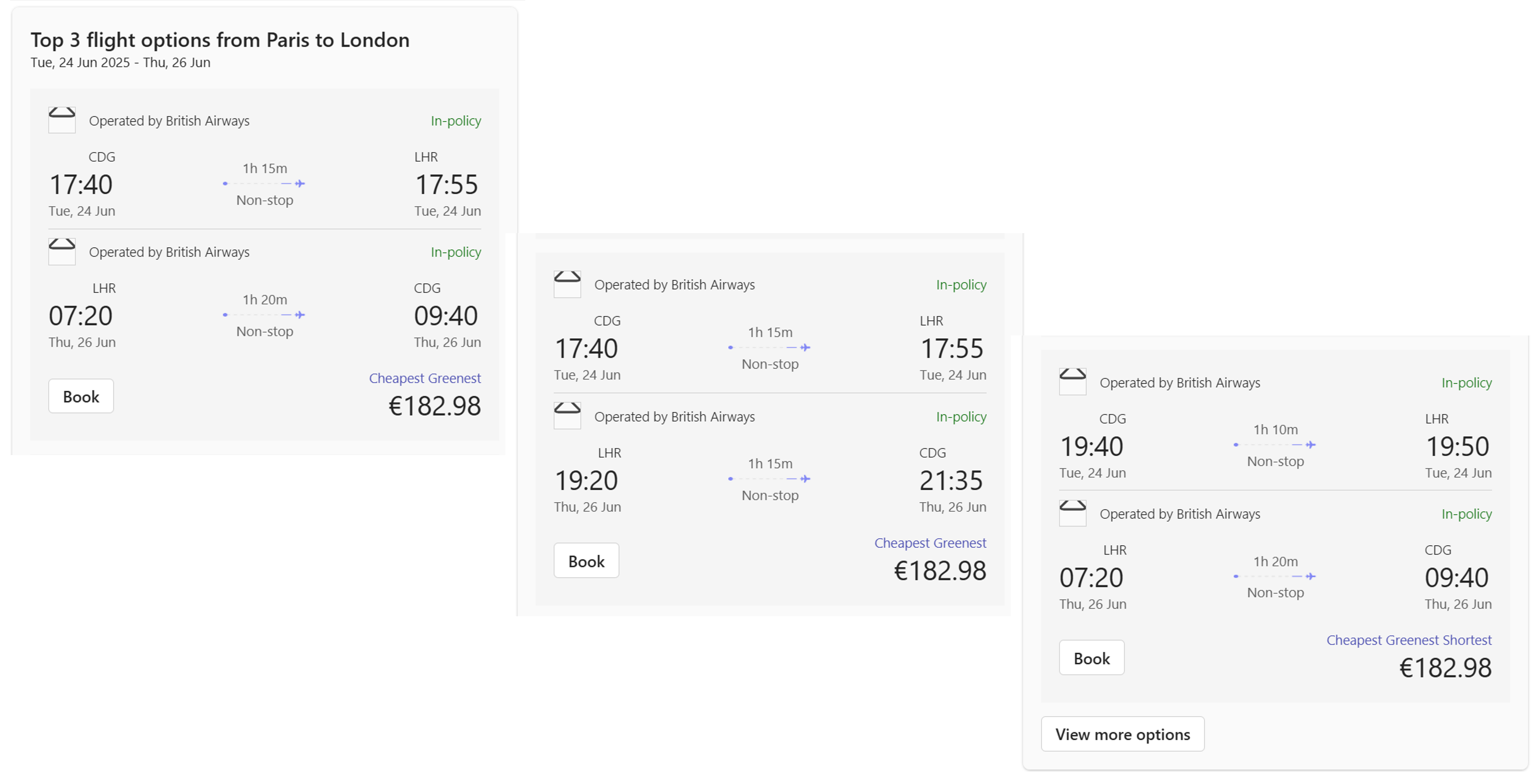Click Cheapest Greenest label in the first option
Viewport: 1536px width, 784px height.
click(424, 379)
